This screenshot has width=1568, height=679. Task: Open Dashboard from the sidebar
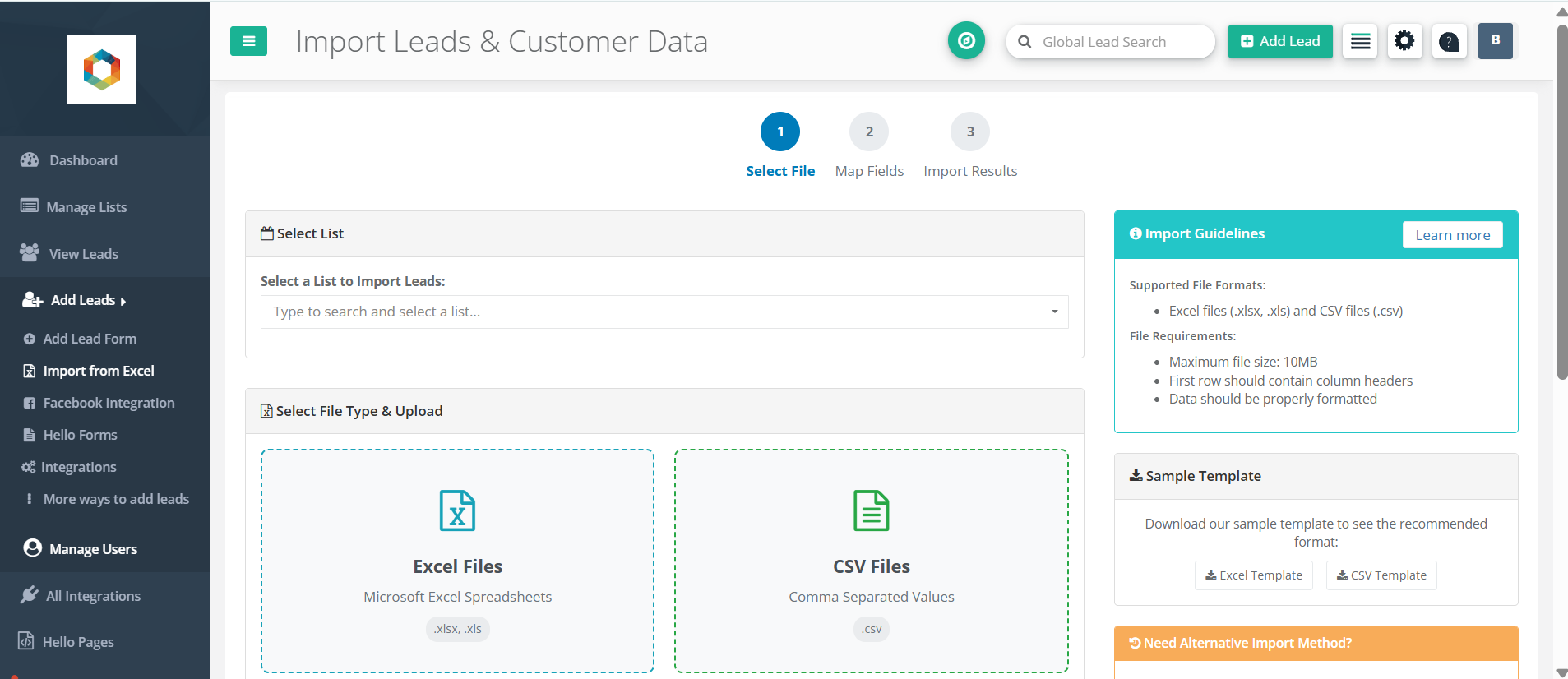pyautogui.click(x=83, y=160)
